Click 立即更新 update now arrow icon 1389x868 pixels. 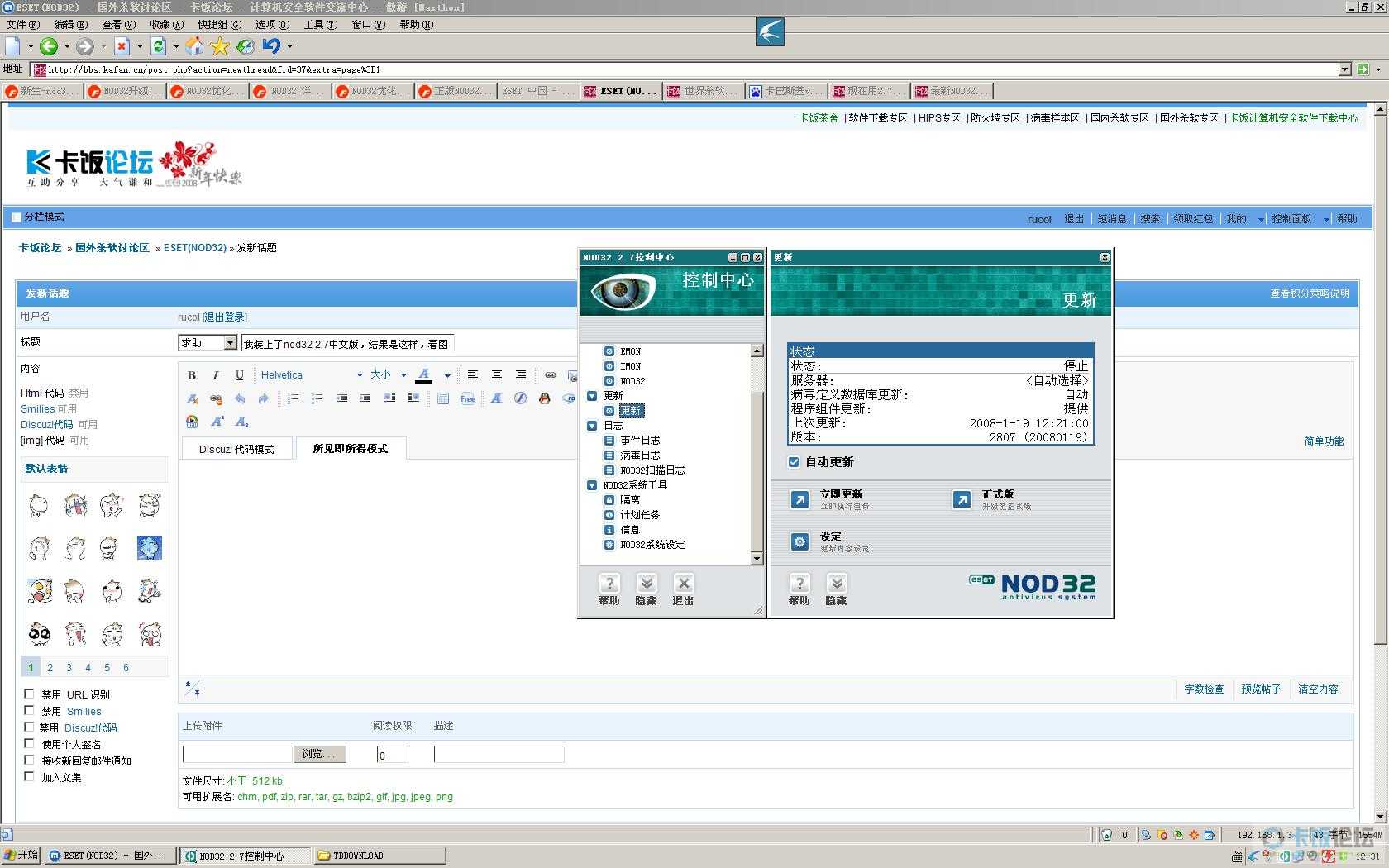(x=800, y=499)
